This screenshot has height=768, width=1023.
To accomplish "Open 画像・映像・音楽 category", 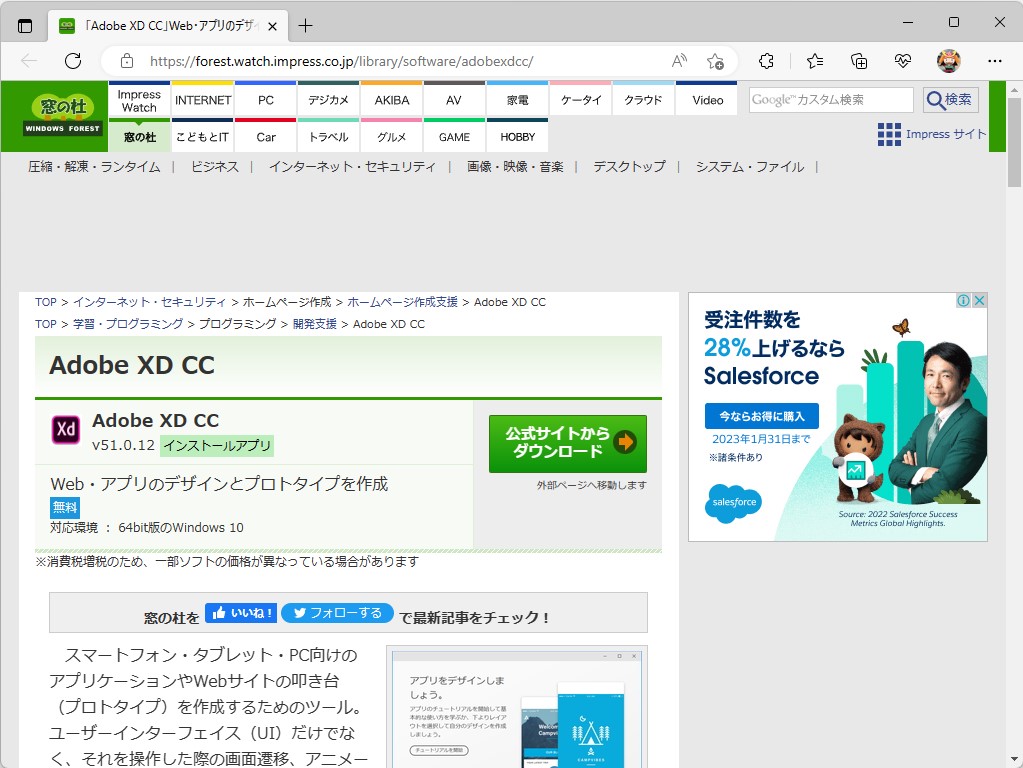I will coord(515,167).
